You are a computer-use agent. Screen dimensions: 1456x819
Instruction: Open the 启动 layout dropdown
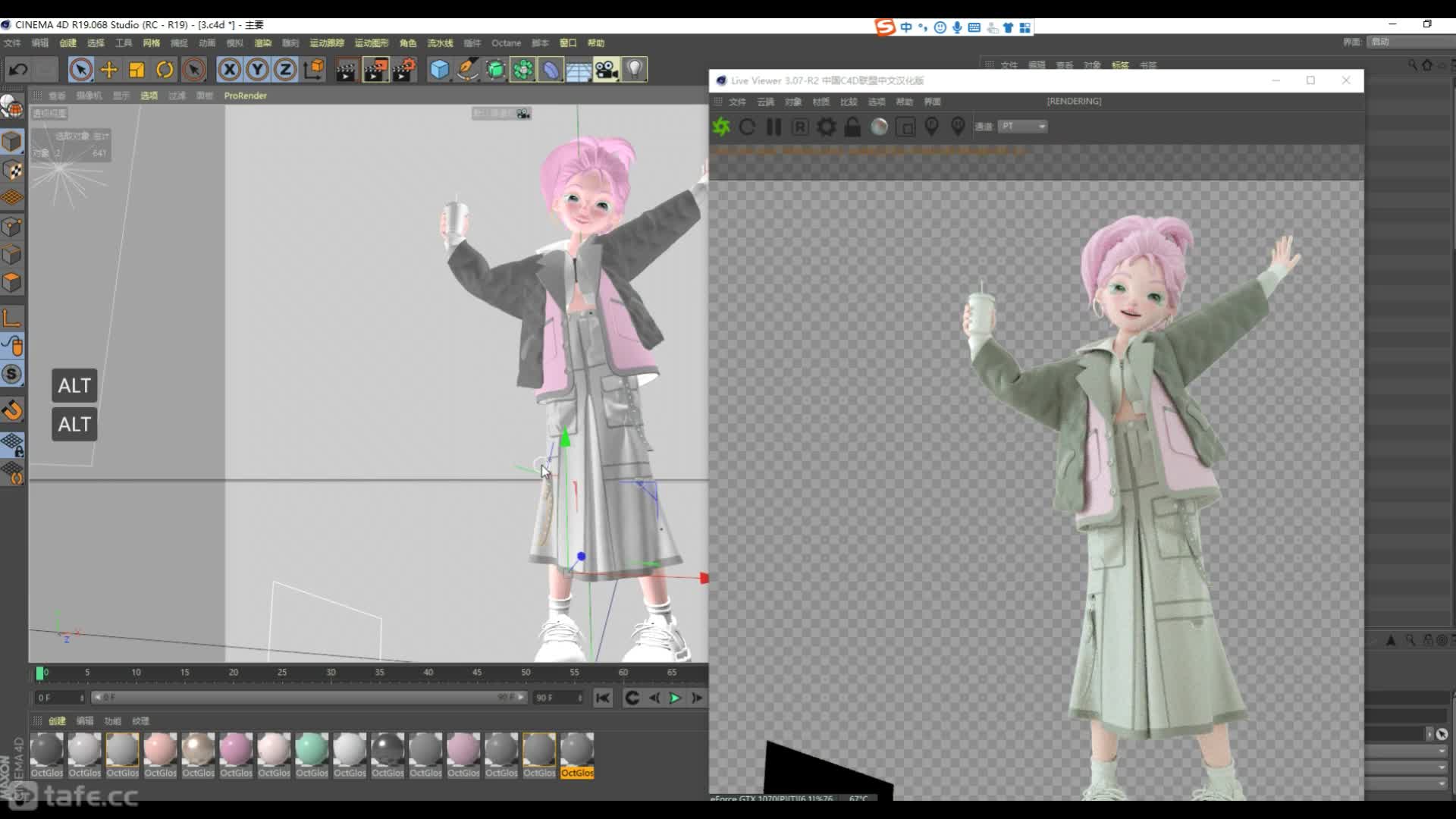tap(1410, 42)
